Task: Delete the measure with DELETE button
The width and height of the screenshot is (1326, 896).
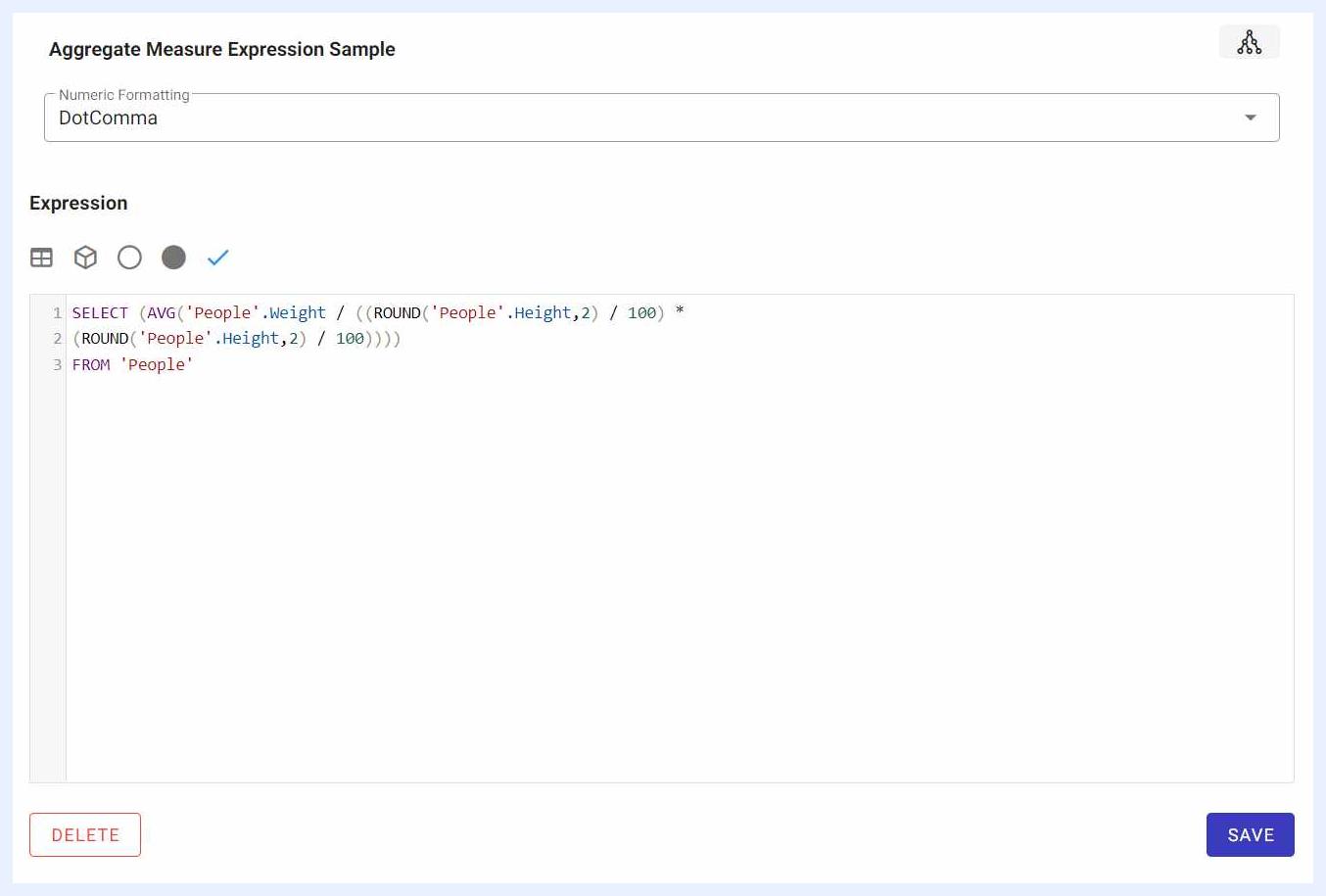Action: coord(85,835)
